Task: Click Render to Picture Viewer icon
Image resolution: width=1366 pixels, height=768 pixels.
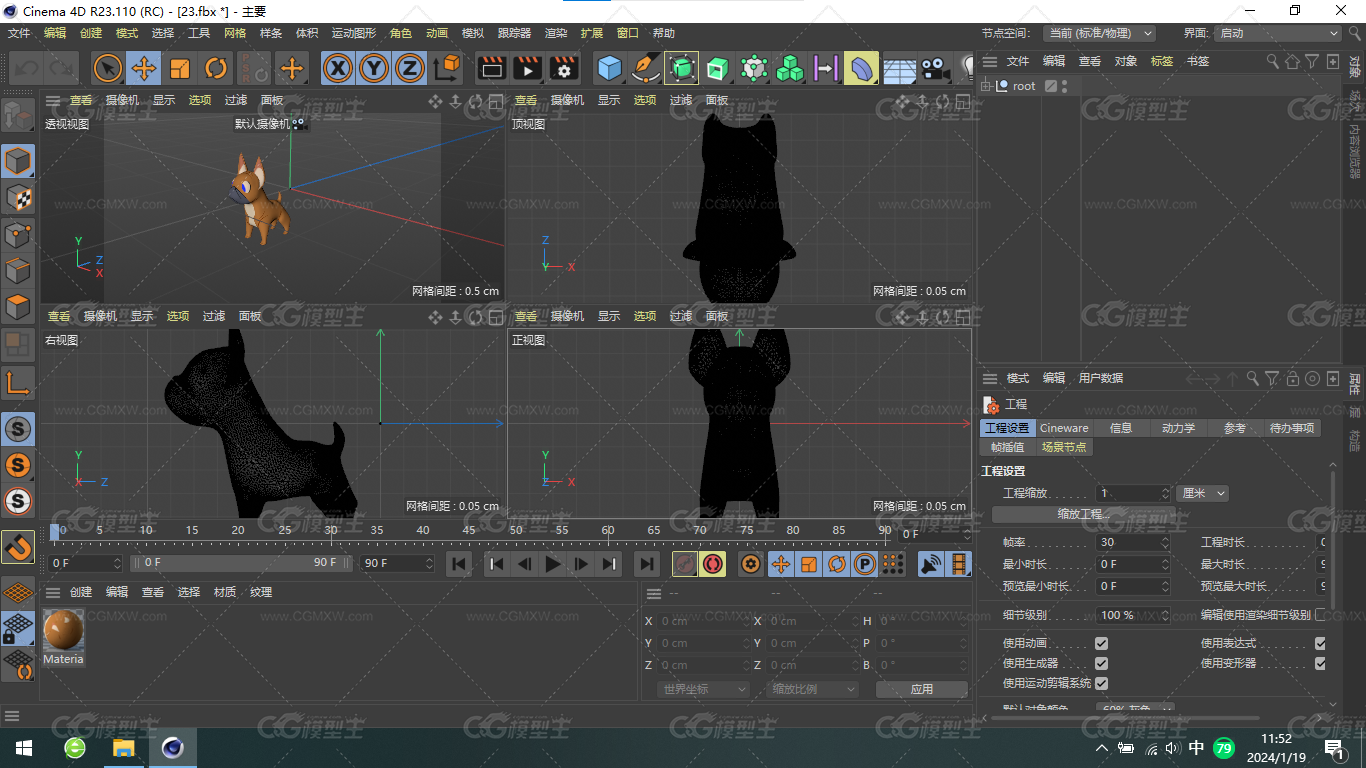Action: coord(527,68)
